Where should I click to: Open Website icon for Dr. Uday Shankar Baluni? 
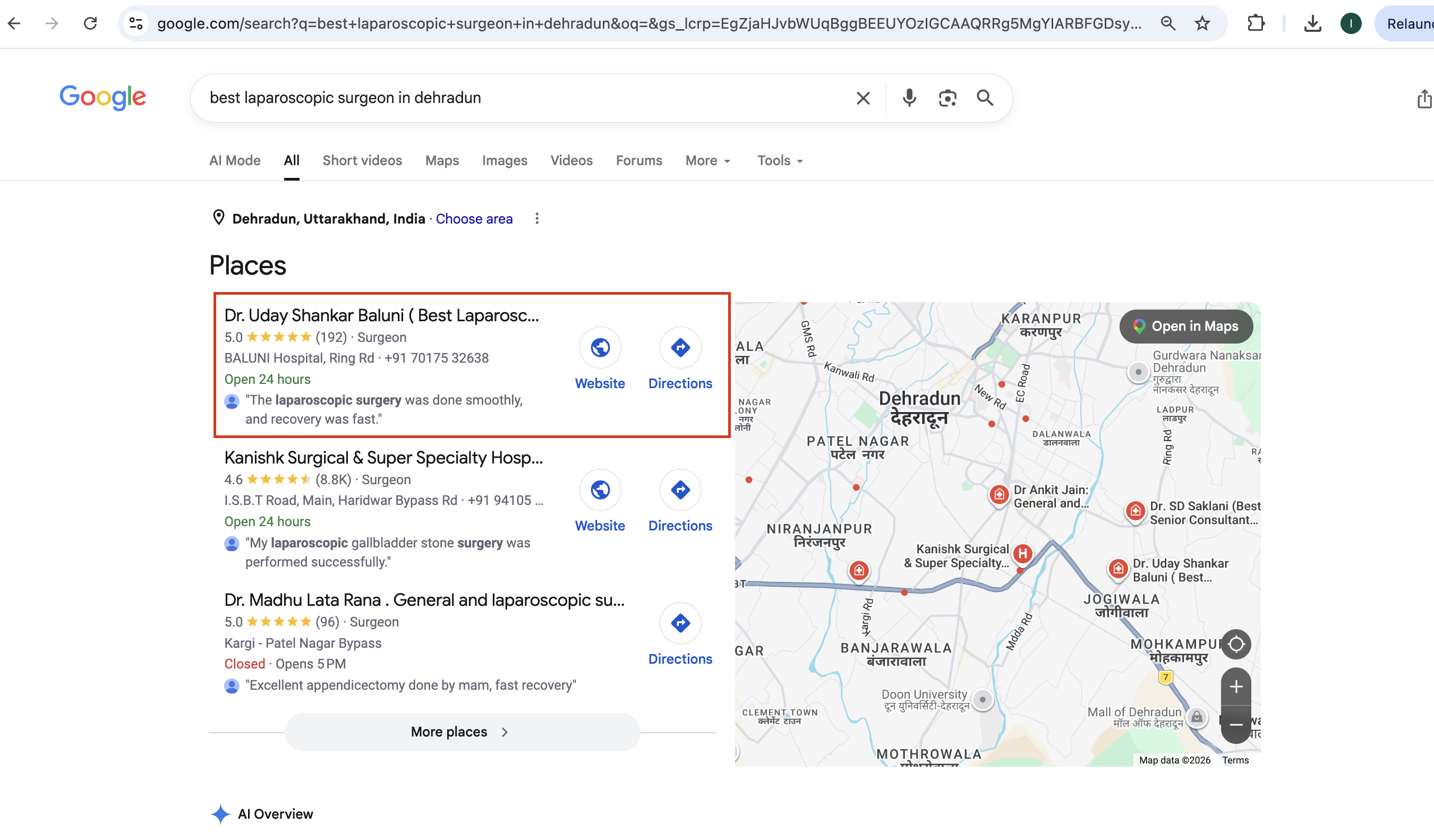coord(600,347)
